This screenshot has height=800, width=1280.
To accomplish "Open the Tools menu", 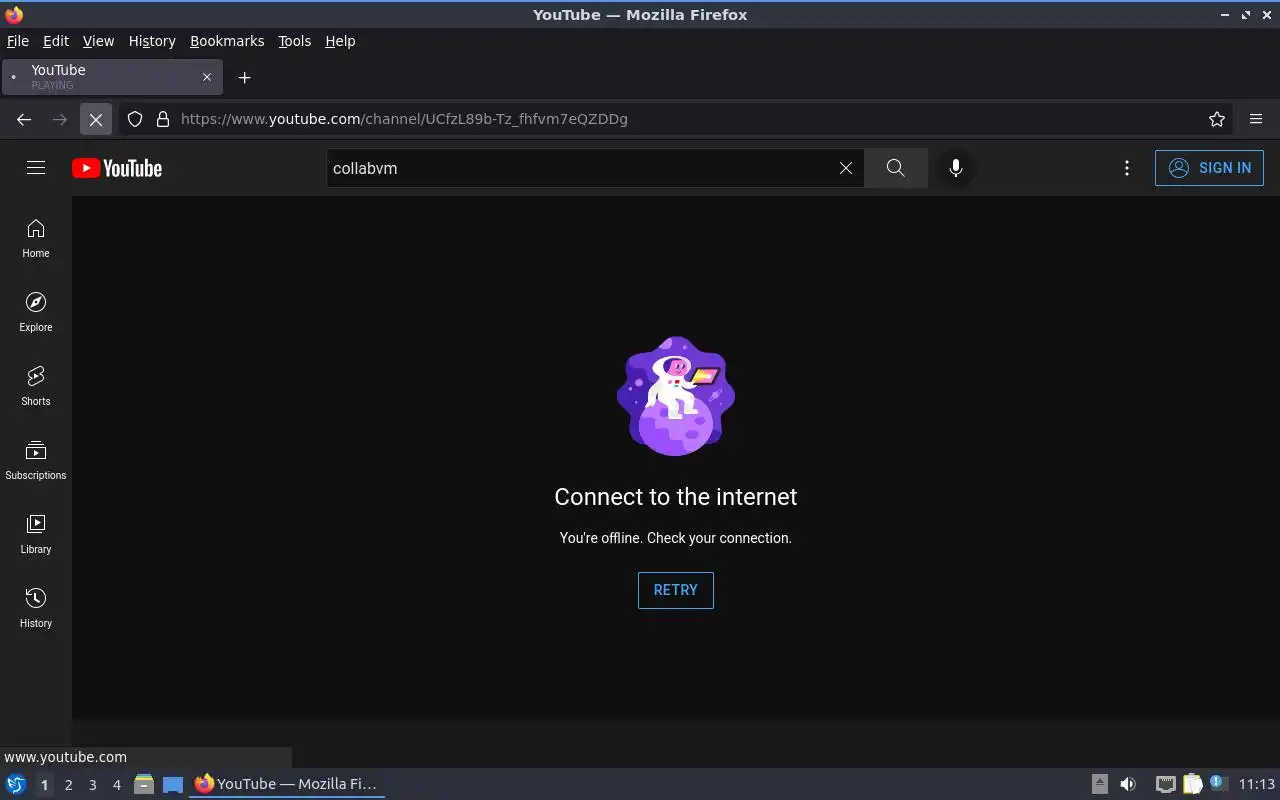I will point(295,41).
